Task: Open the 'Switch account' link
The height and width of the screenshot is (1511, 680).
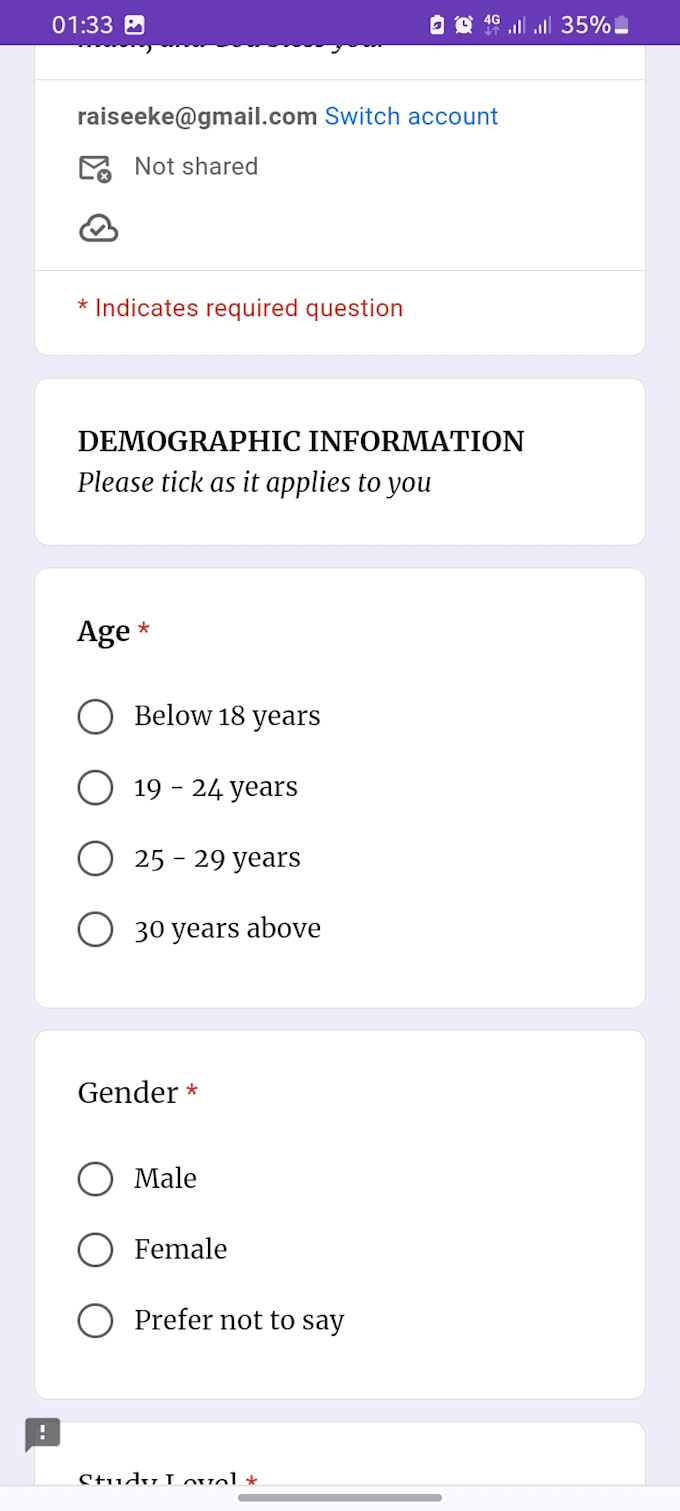Action: point(411,116)
